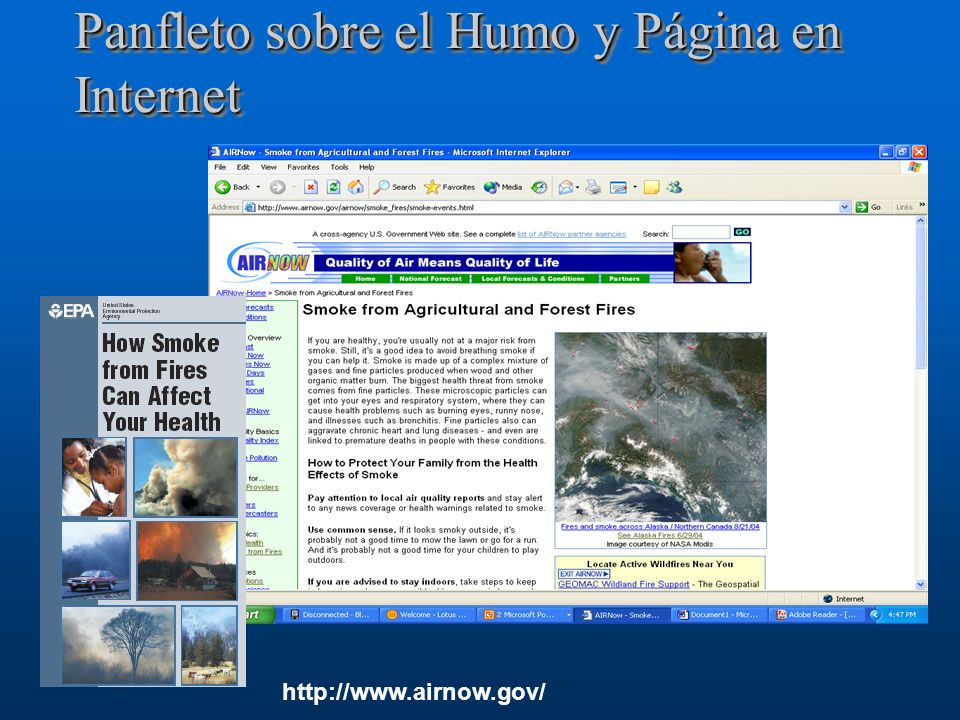Open History toolbar icon
This screenshot has width=960, height=720.
(539, 187)
